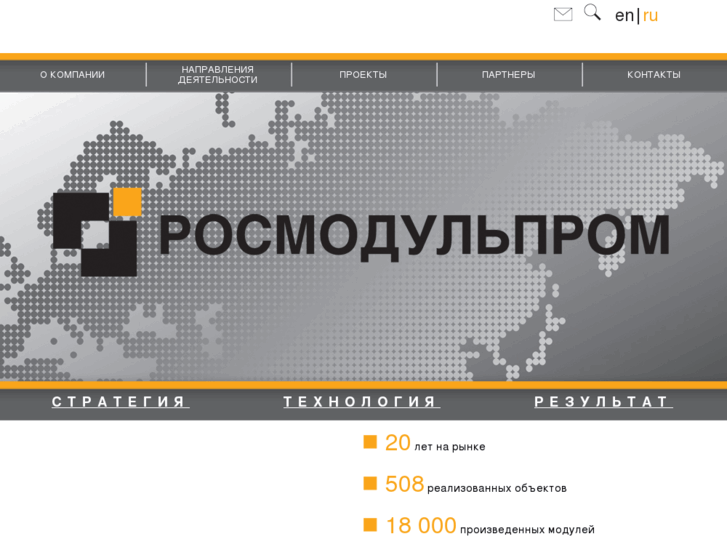Click orange bullet beside '508 реализованных объектов'
This screenshot has width=727, height=545.
pos(370,483)
